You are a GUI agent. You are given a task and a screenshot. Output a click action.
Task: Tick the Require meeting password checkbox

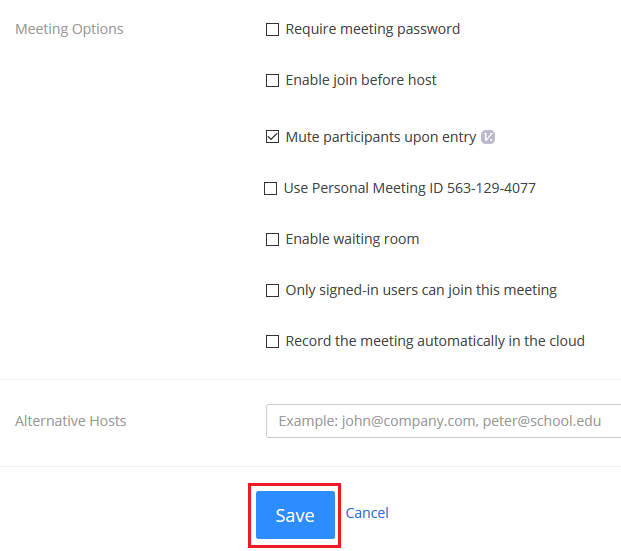tap(272, 30)
